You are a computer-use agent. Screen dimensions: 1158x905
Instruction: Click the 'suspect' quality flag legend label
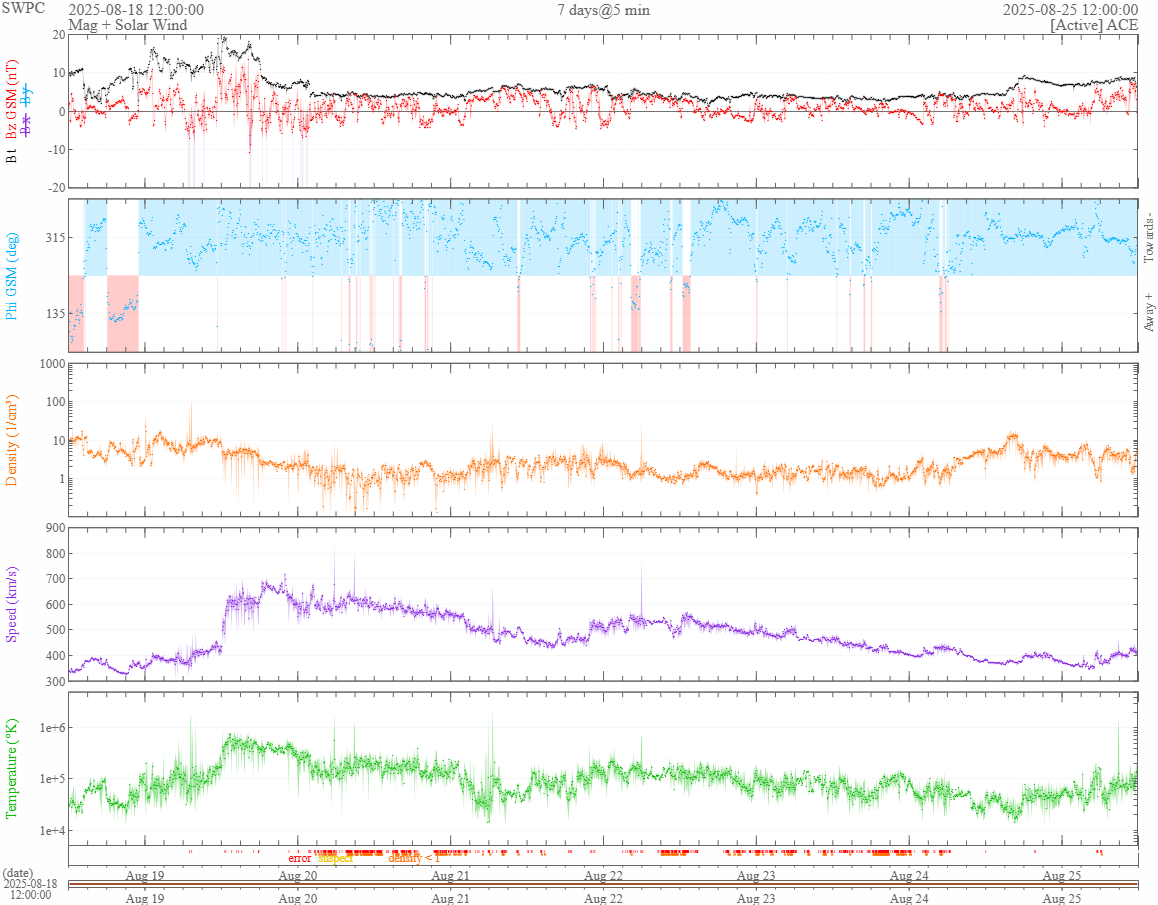click(335, 858)
